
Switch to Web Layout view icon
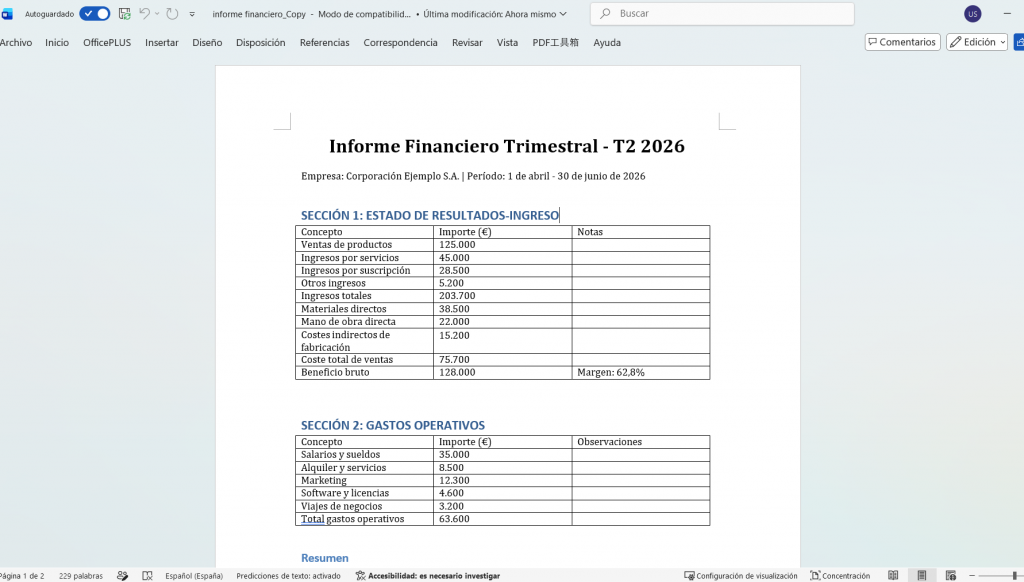[951, 575]
